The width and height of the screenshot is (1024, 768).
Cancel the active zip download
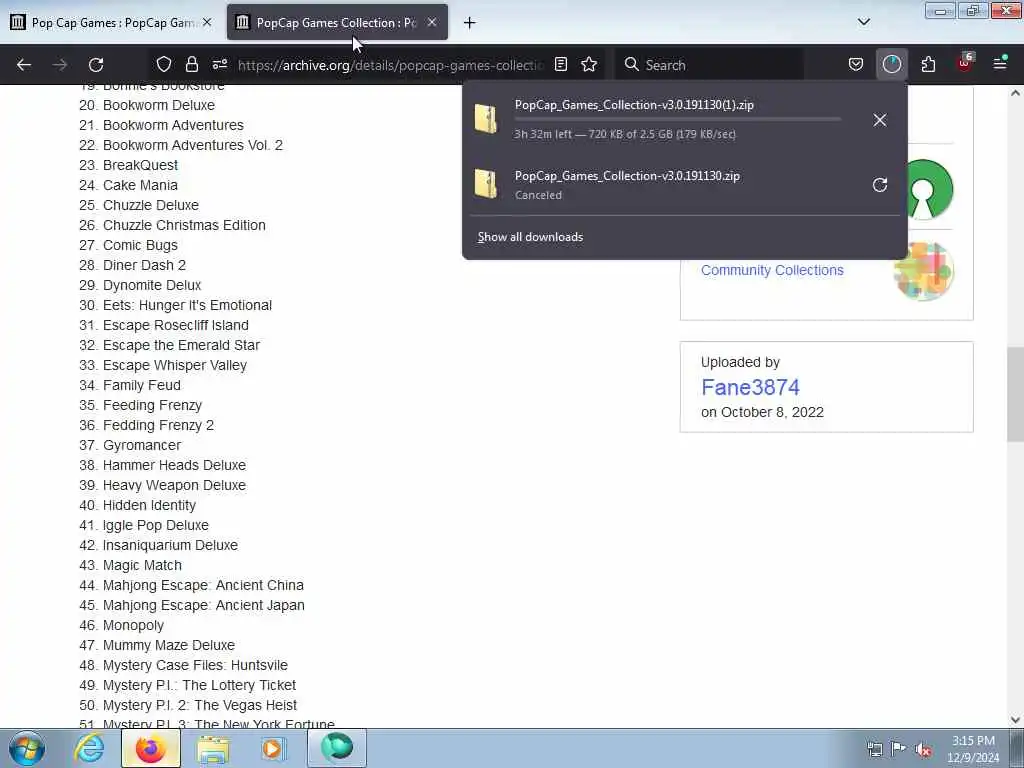[880, 120]
